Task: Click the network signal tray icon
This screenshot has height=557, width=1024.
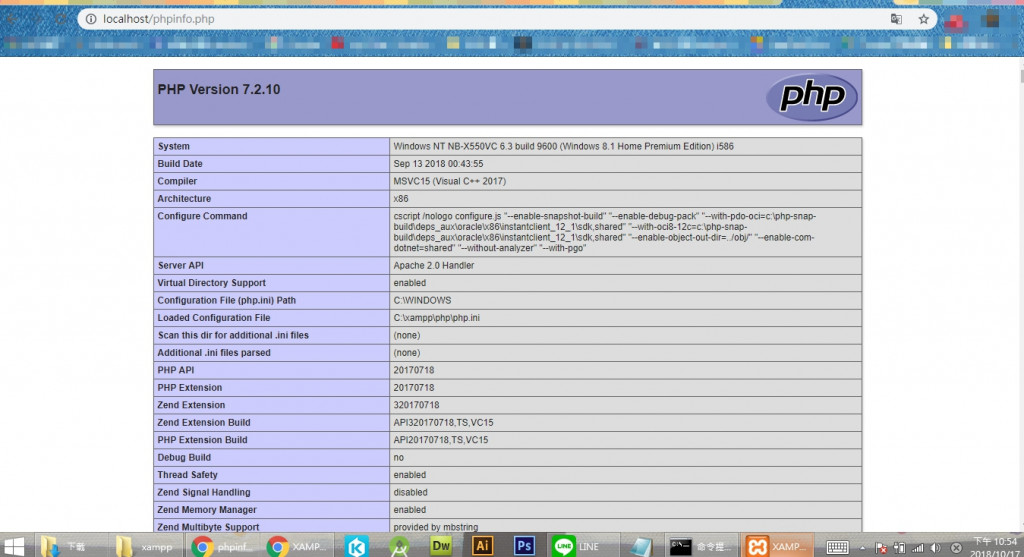Action: [918, 548]
